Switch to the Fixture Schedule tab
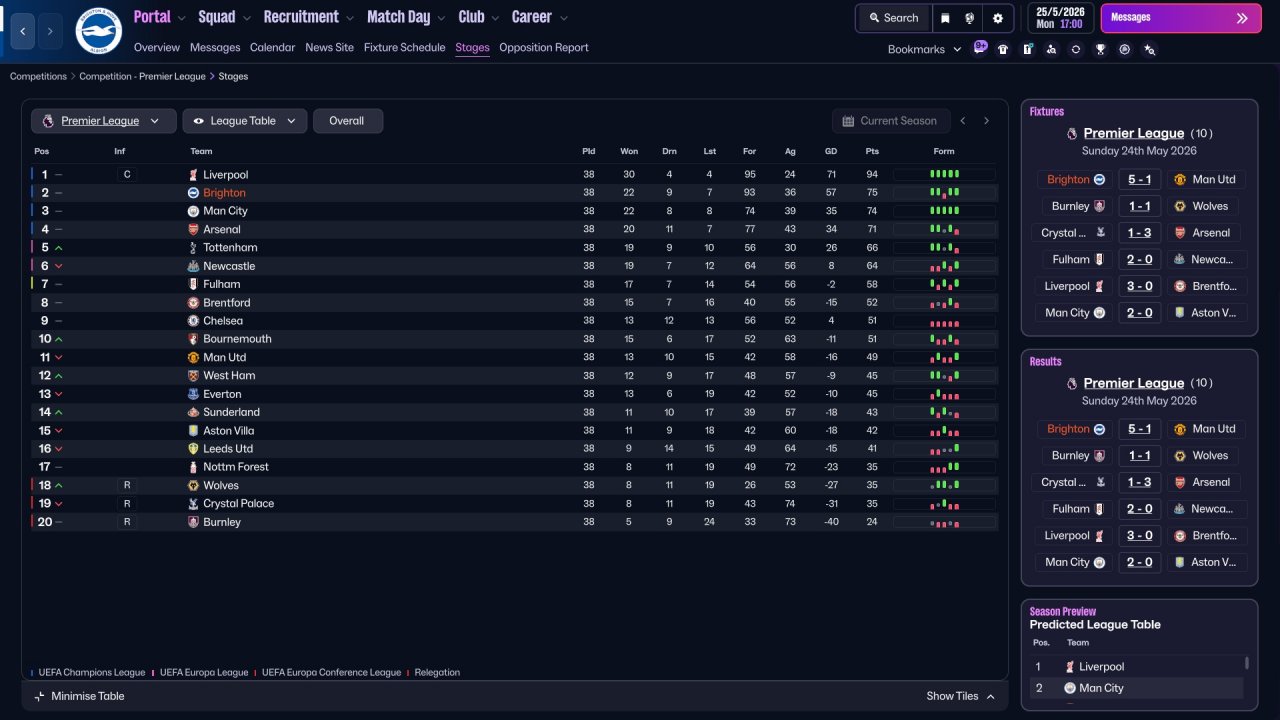The height and width of the screenshot is (720, 1280). click(405, 47)
